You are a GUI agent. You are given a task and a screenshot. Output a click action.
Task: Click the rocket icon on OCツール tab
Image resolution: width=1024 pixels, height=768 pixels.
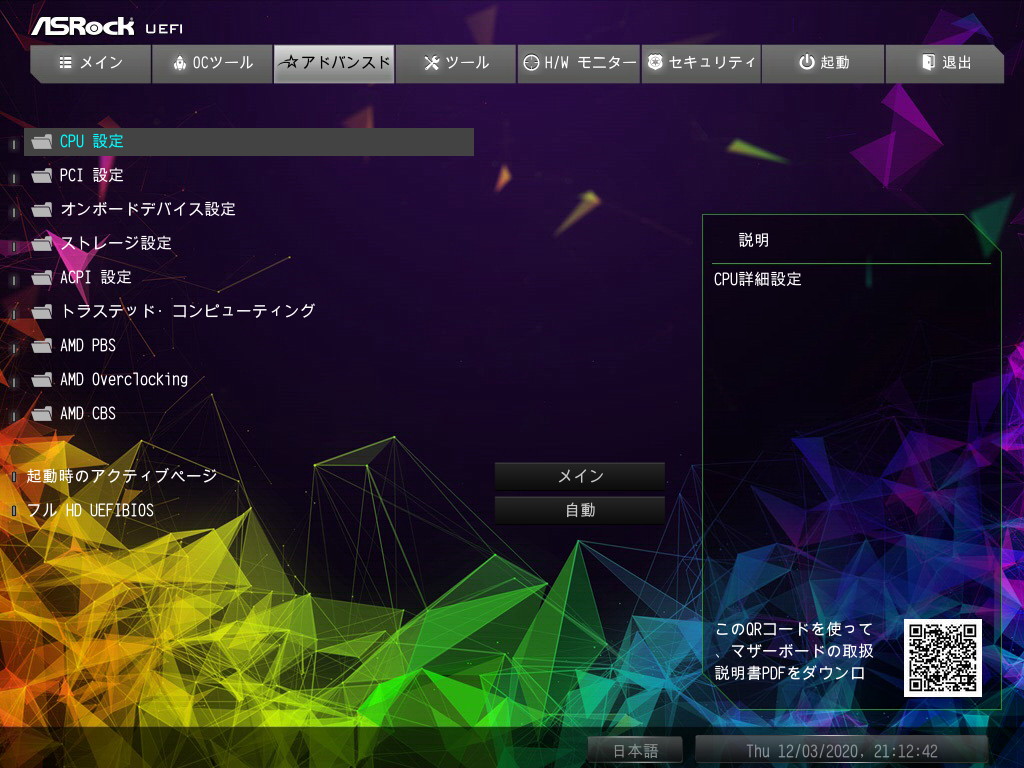click(180, 63)
